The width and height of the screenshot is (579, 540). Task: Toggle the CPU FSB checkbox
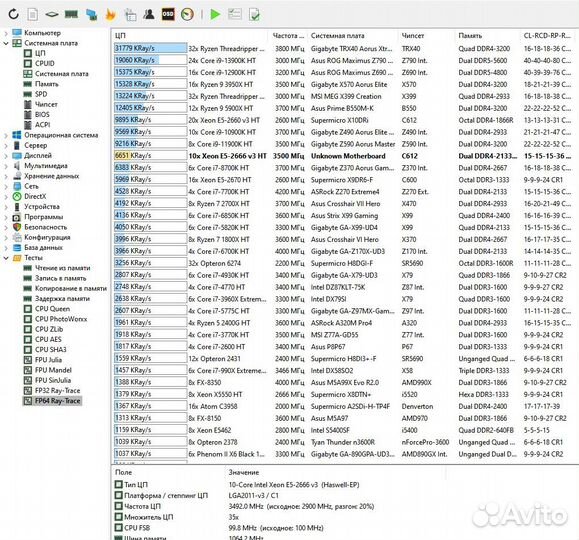tap(119, 527)
